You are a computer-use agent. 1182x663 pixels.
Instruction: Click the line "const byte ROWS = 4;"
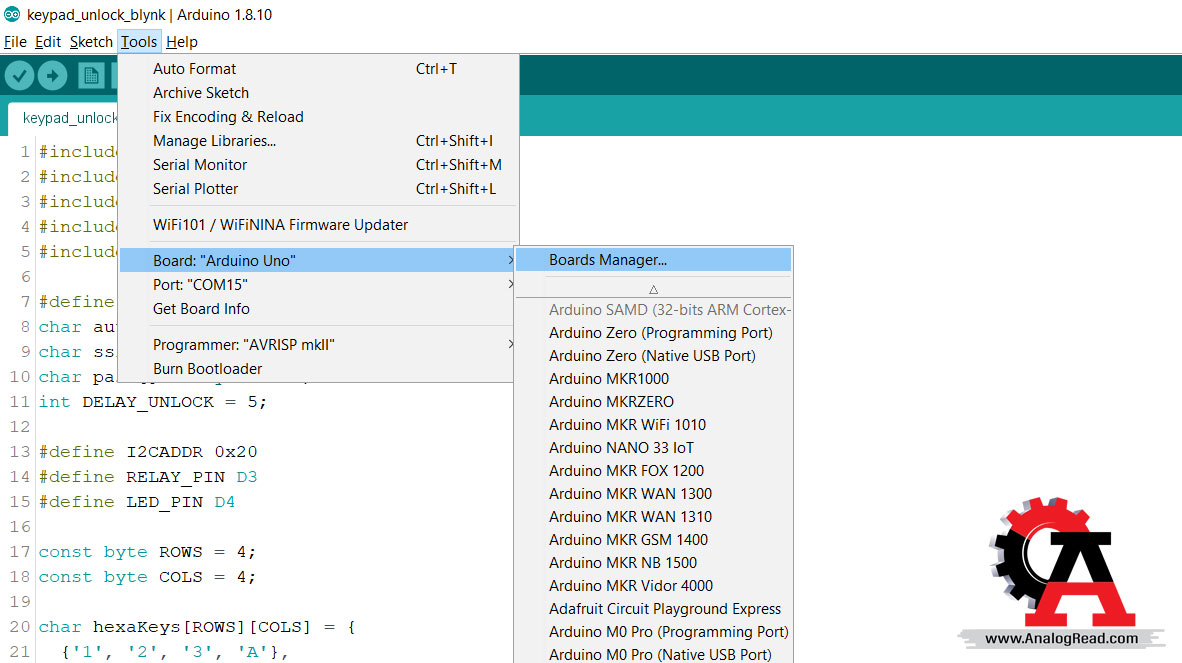tap(148, 552)
